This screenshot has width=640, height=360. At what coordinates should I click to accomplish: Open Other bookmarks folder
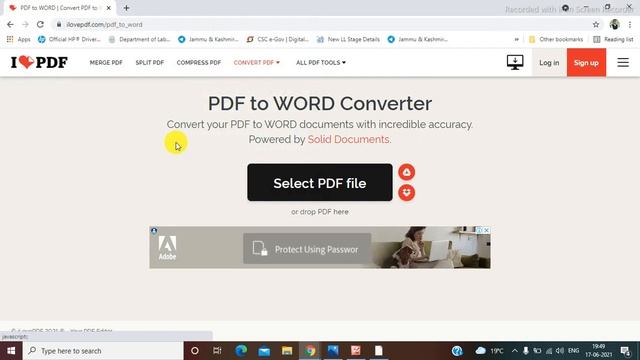(x=556, y=39)
